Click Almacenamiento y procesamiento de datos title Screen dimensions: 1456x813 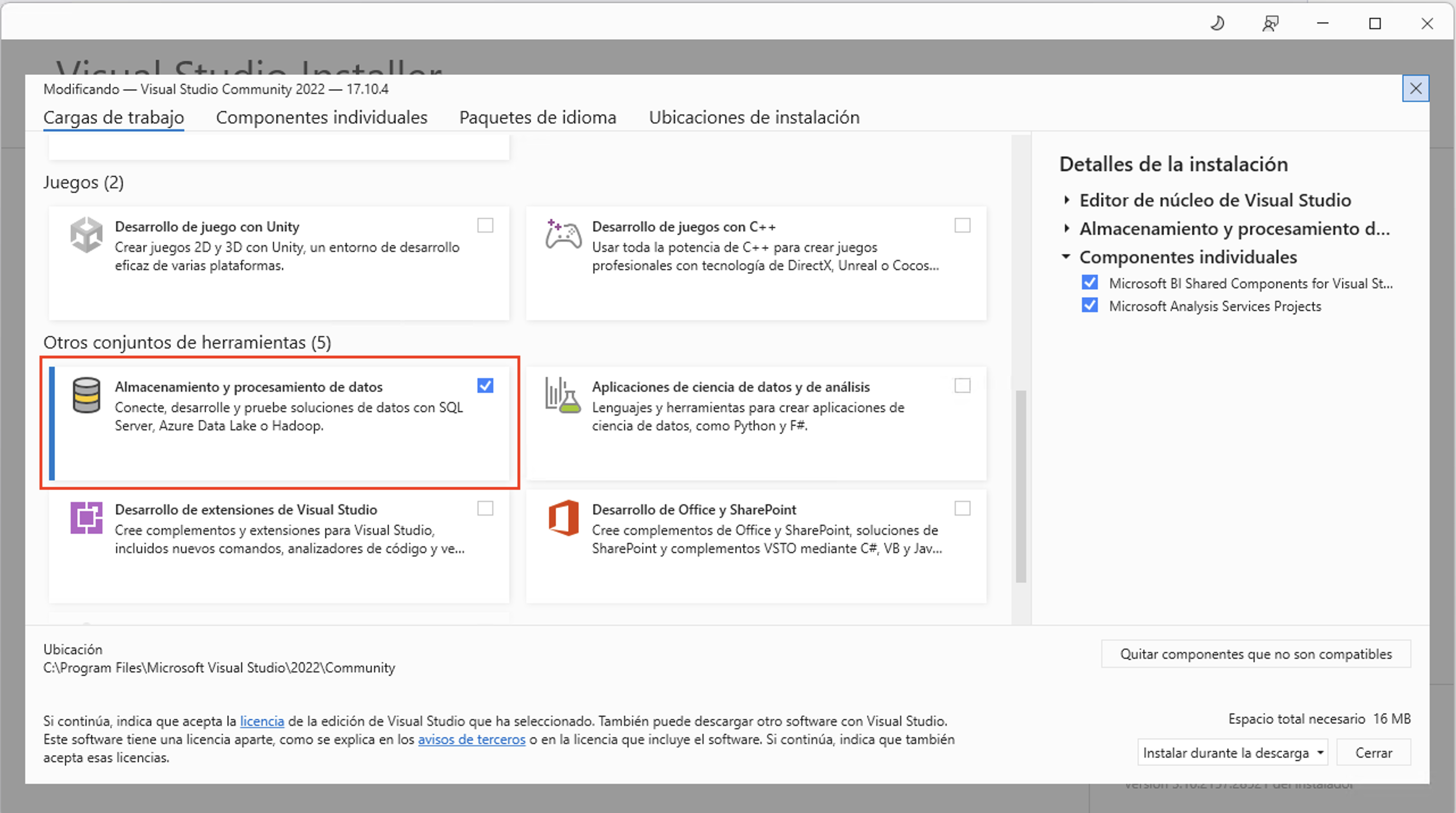[x=249, y=387]
